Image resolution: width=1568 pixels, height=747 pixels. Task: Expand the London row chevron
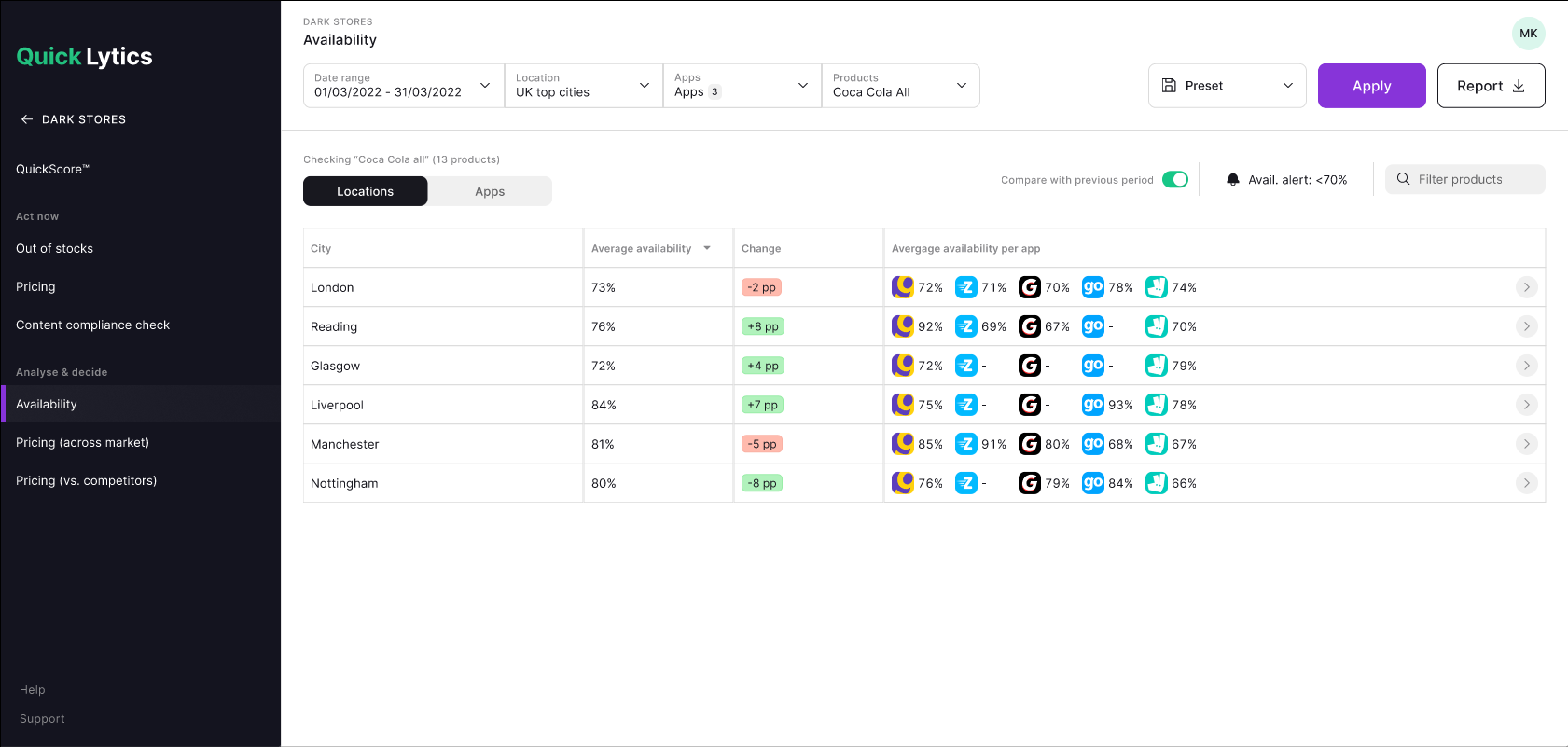coord(1526,287)
